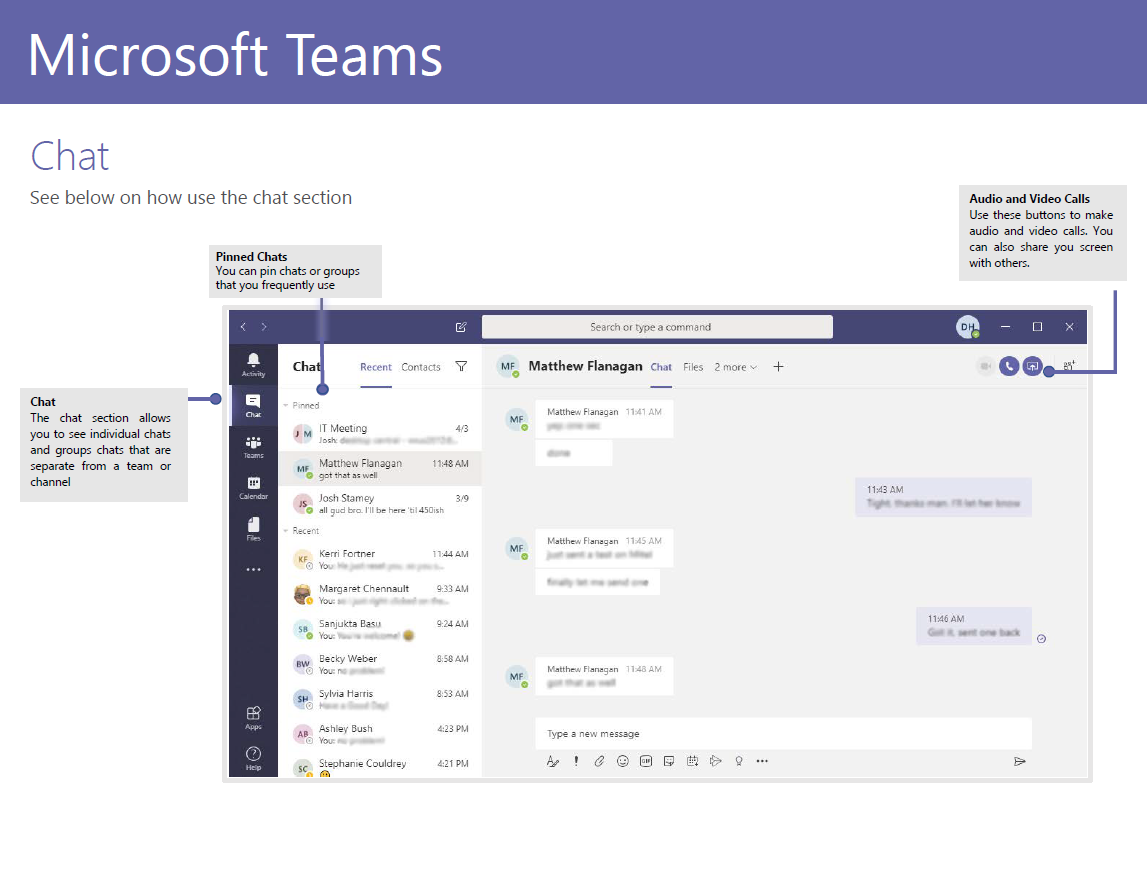This screenshot has width=1147, height=884.
Task: Open the Ashley Bush chat
Action: (380, 734)
